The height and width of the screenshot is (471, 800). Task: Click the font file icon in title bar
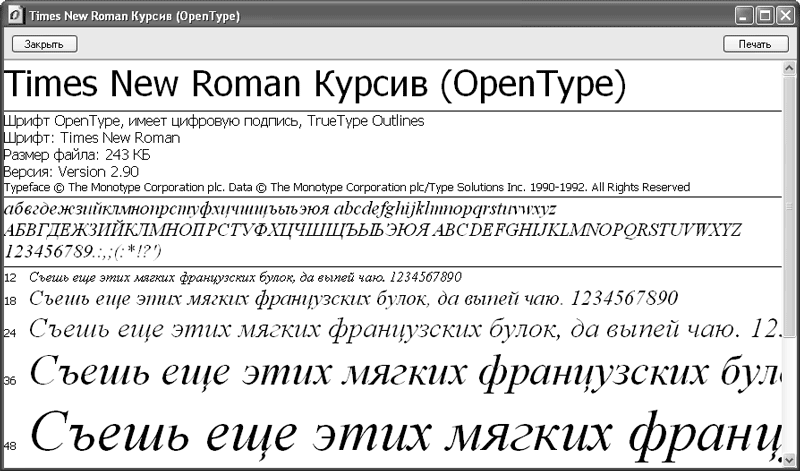[x=14, y=17]
